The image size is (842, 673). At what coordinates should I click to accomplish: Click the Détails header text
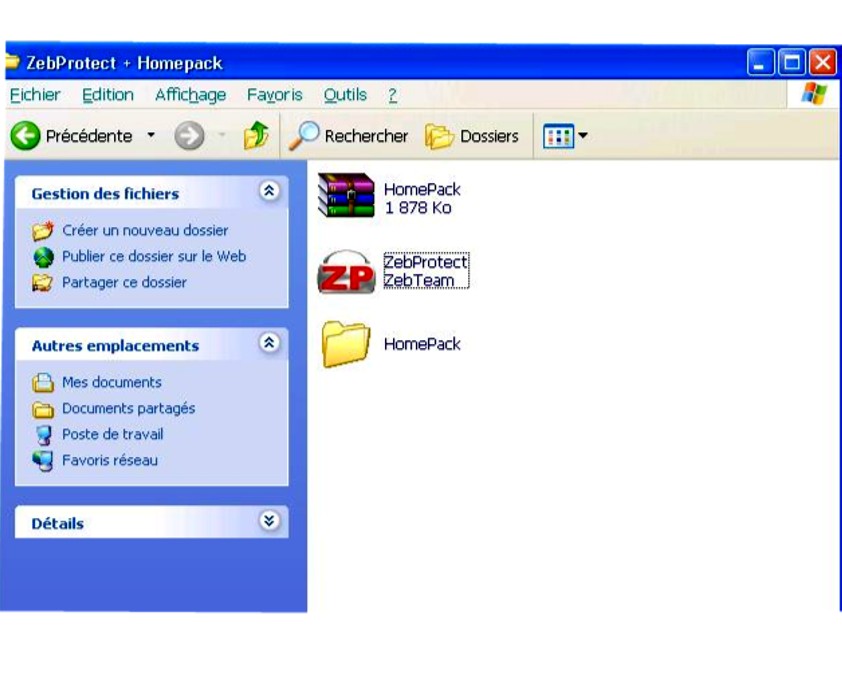[x=57, y=524]
